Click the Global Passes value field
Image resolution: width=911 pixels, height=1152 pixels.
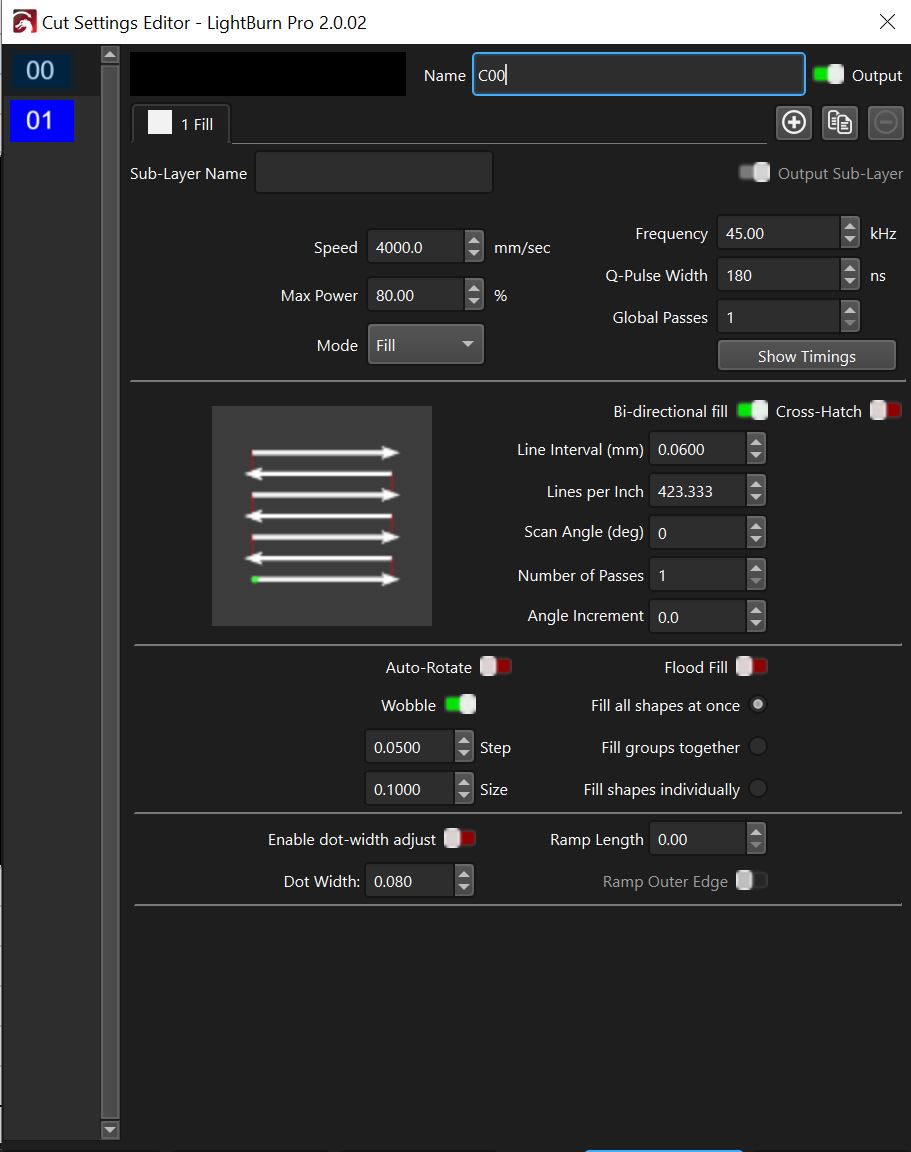click(779, 317)
